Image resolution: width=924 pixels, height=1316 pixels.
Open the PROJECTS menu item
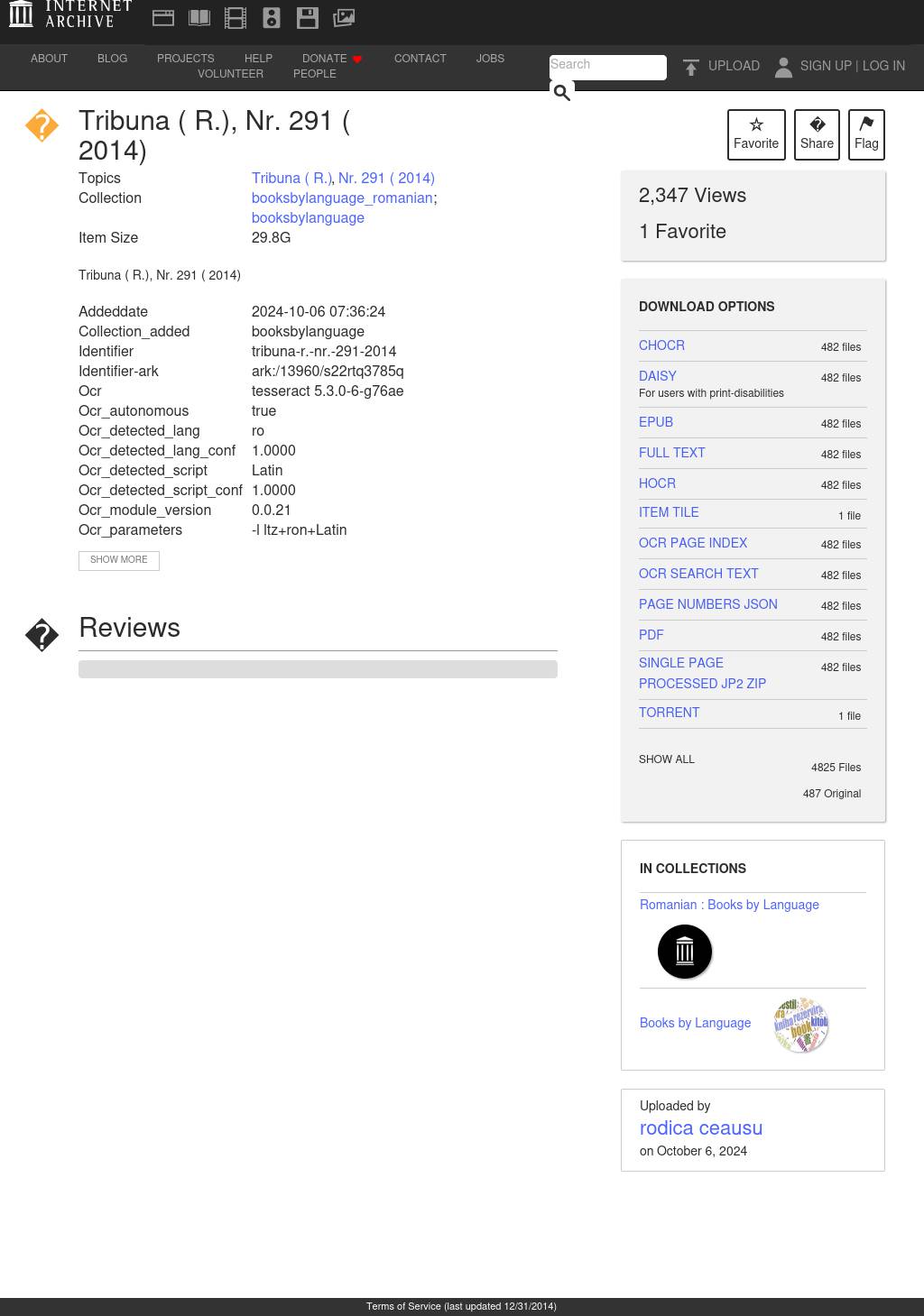click(186, 59)
